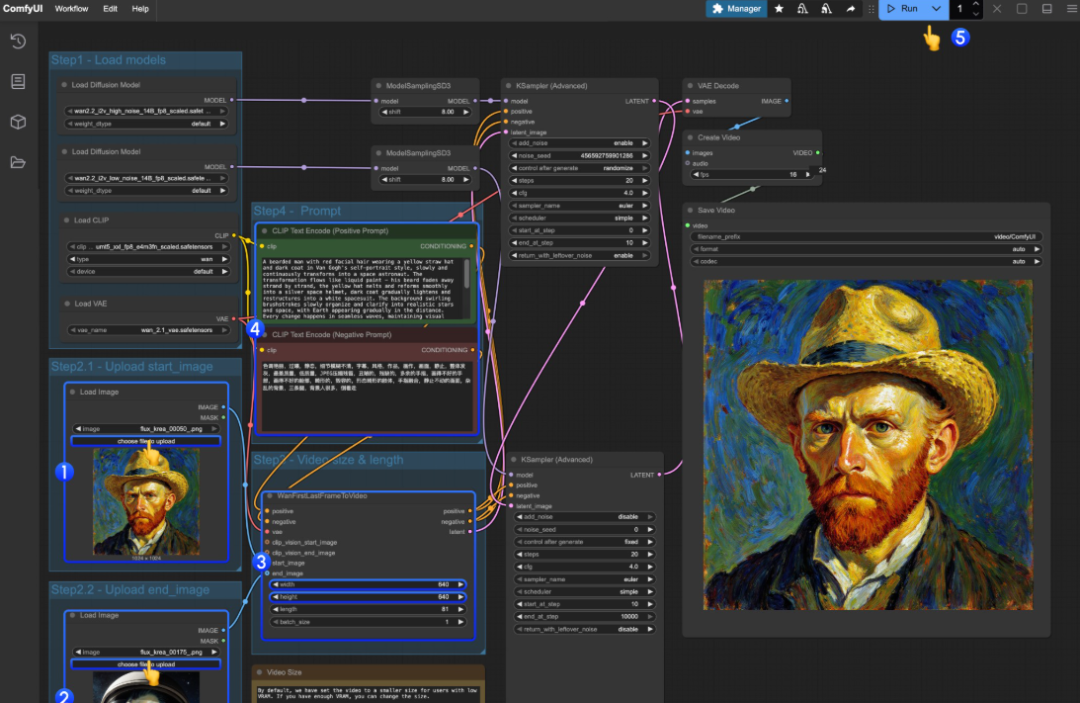Open the queue history panel in the sidebar
Image resolution: width=1080 pixels, height=703 pixels.
pos(18,41)
